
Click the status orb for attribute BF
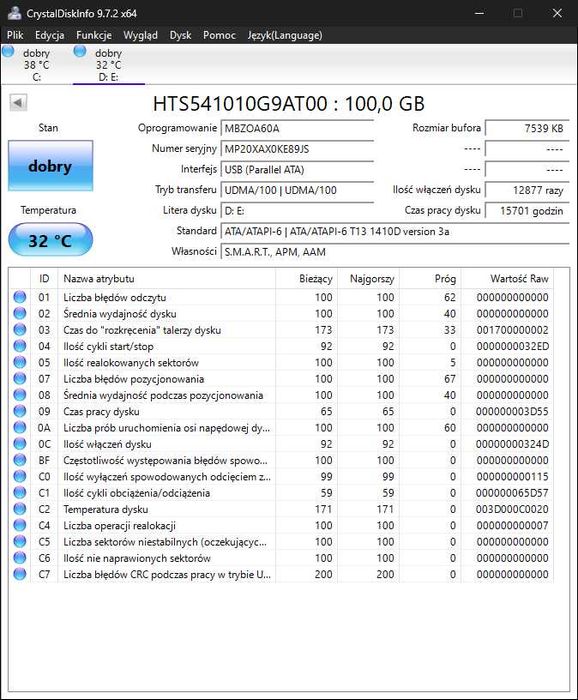20,460
